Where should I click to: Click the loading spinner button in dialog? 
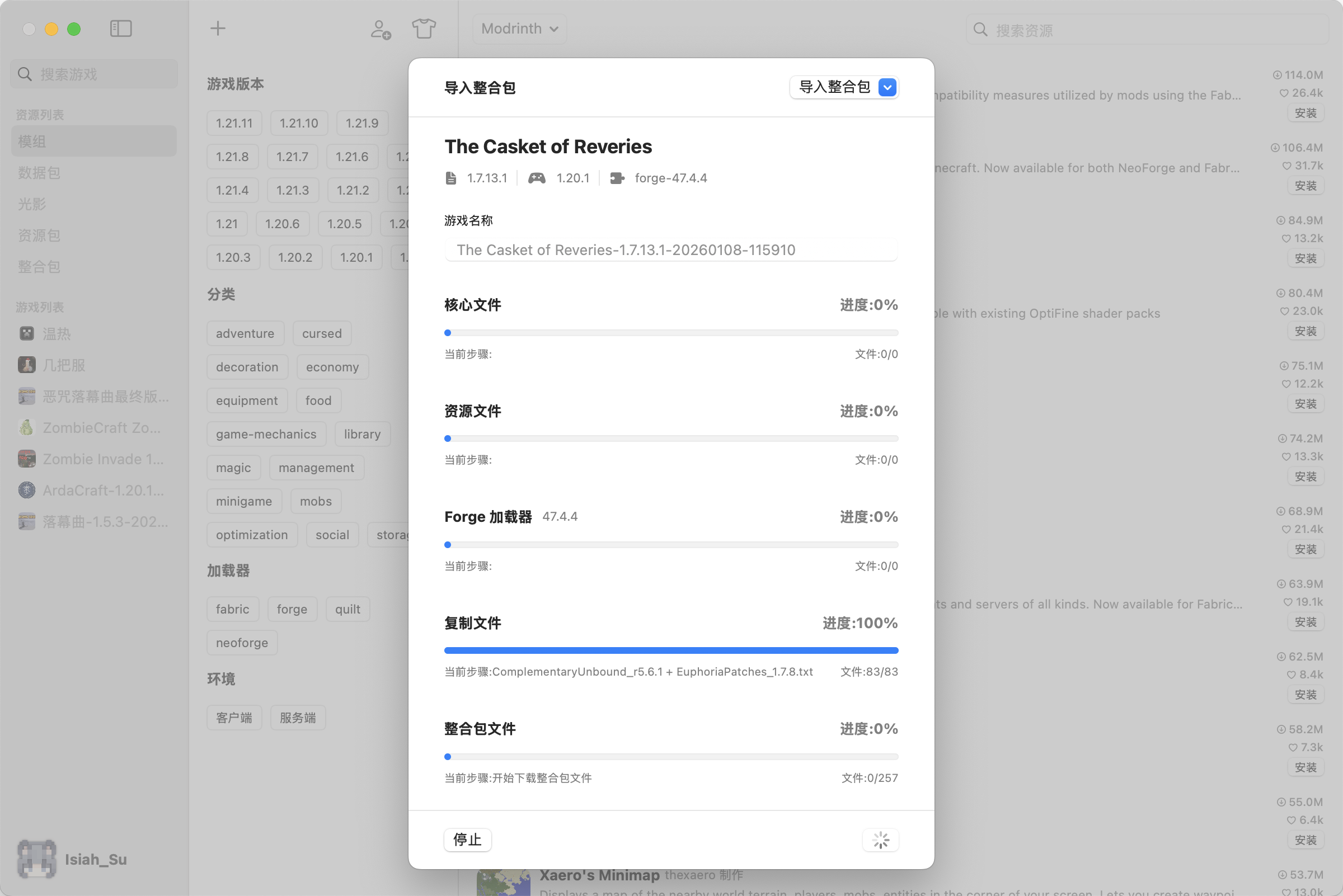point(880,840)
